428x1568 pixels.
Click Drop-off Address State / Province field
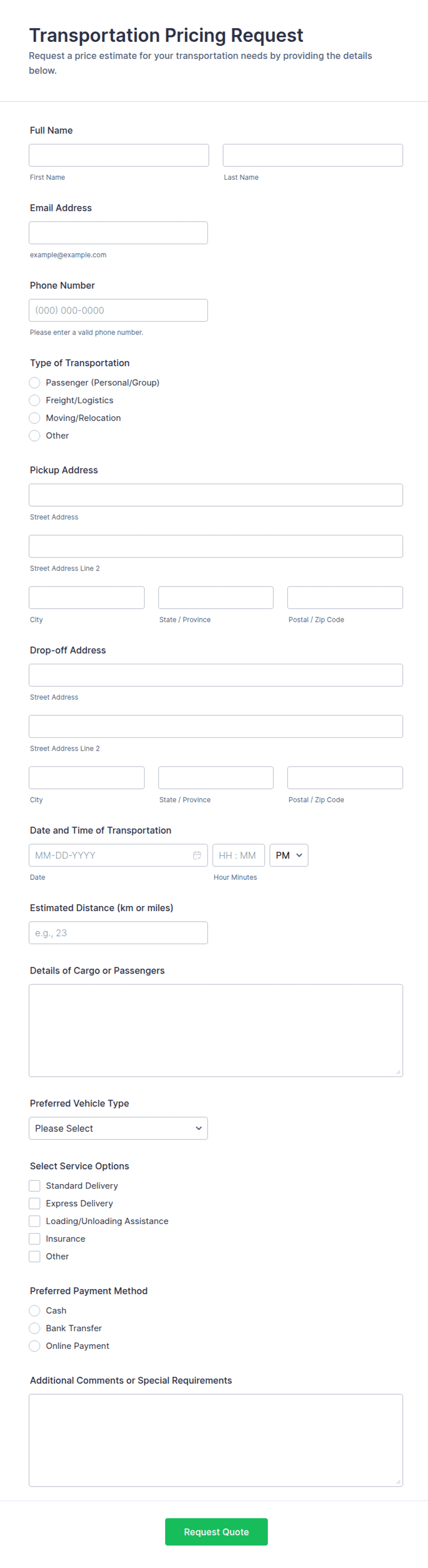(x=216, y=778)
